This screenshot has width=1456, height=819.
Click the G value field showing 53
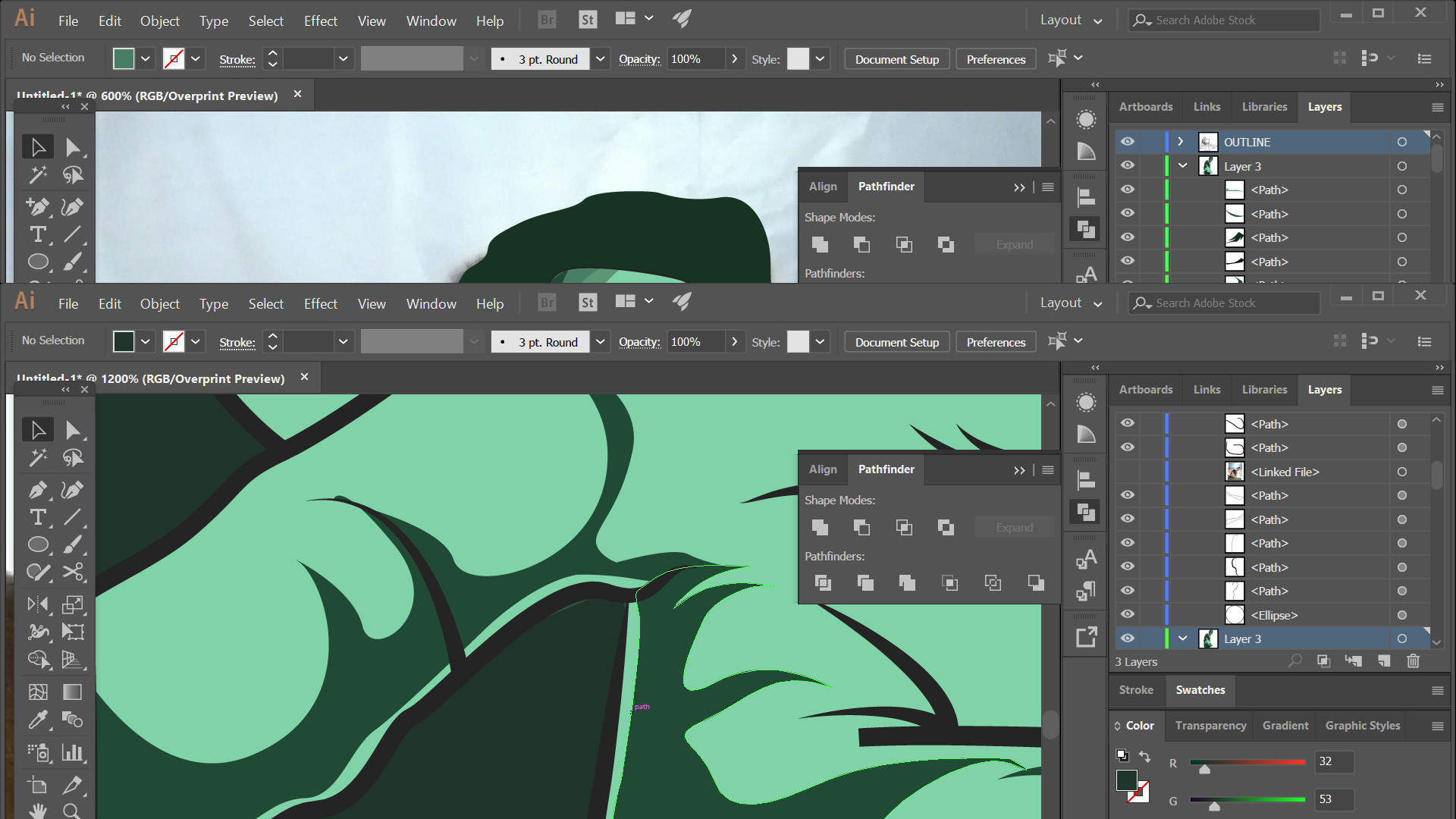[1333, 799]
